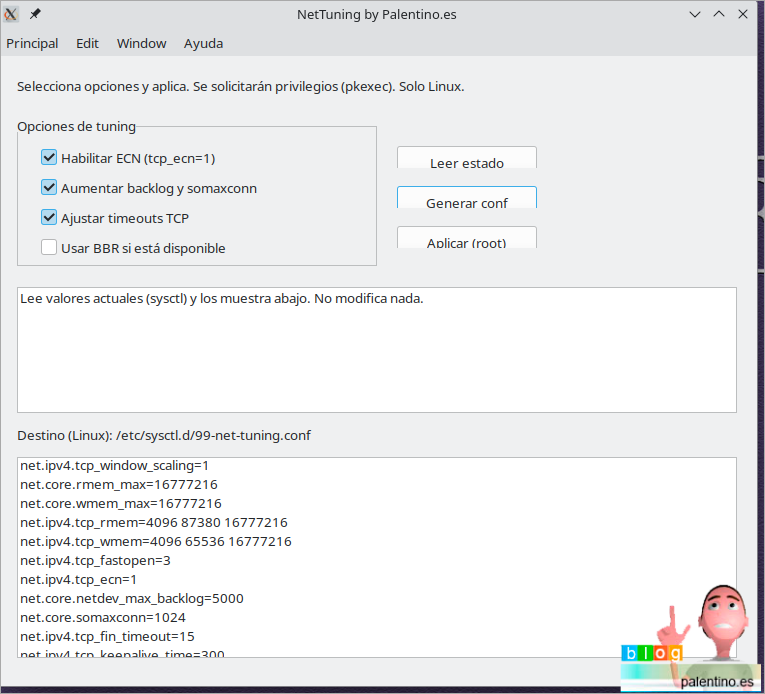Click the palentino.es blog logo

click(690, 640)
